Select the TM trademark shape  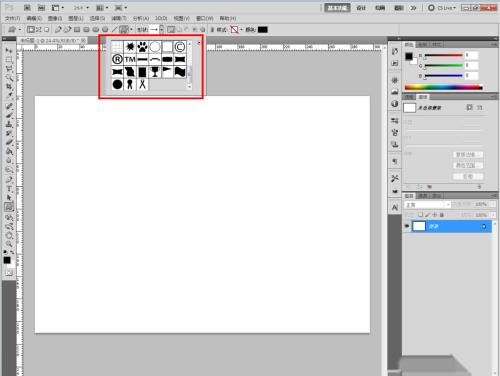coord(130,59)
